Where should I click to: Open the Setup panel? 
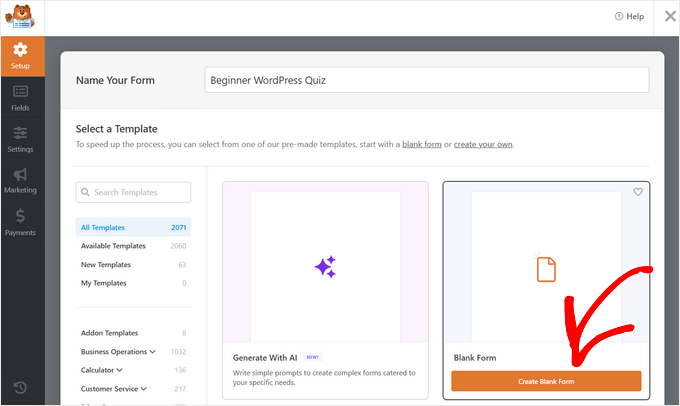click(x=20, y=56)
